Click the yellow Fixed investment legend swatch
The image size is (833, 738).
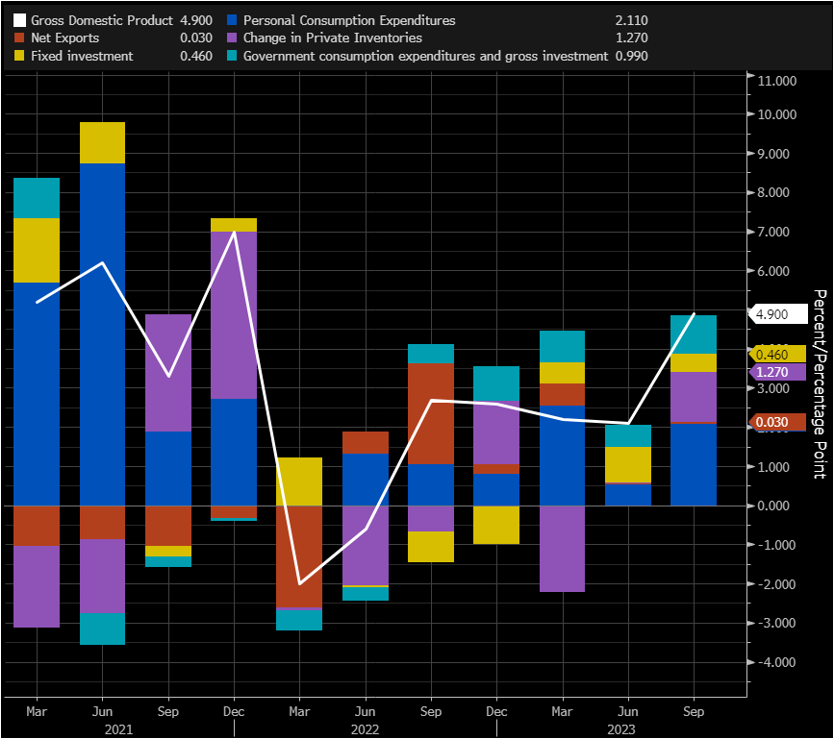[x=19, y=56]
